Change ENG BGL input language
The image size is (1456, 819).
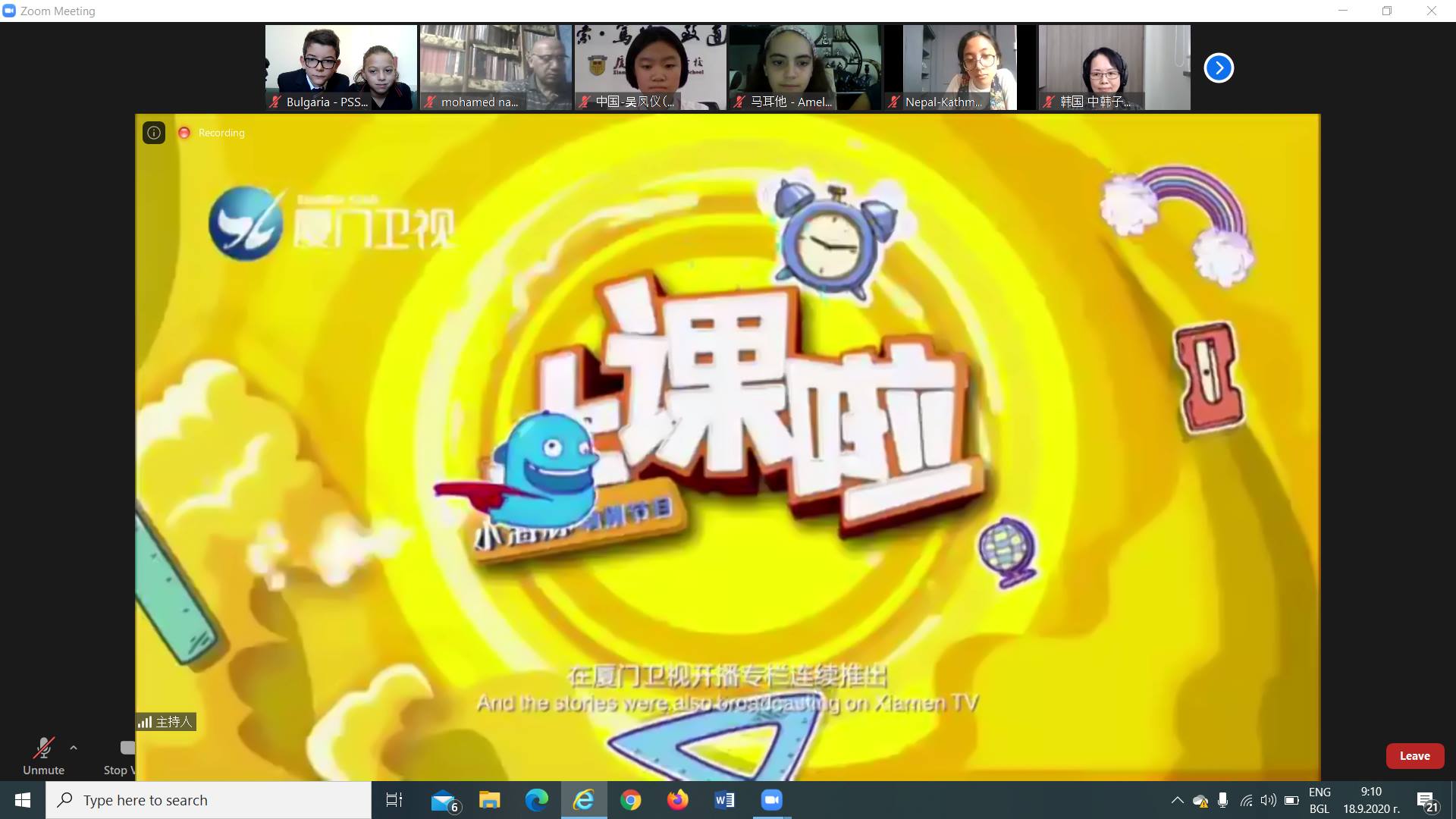click(1319, 800)
